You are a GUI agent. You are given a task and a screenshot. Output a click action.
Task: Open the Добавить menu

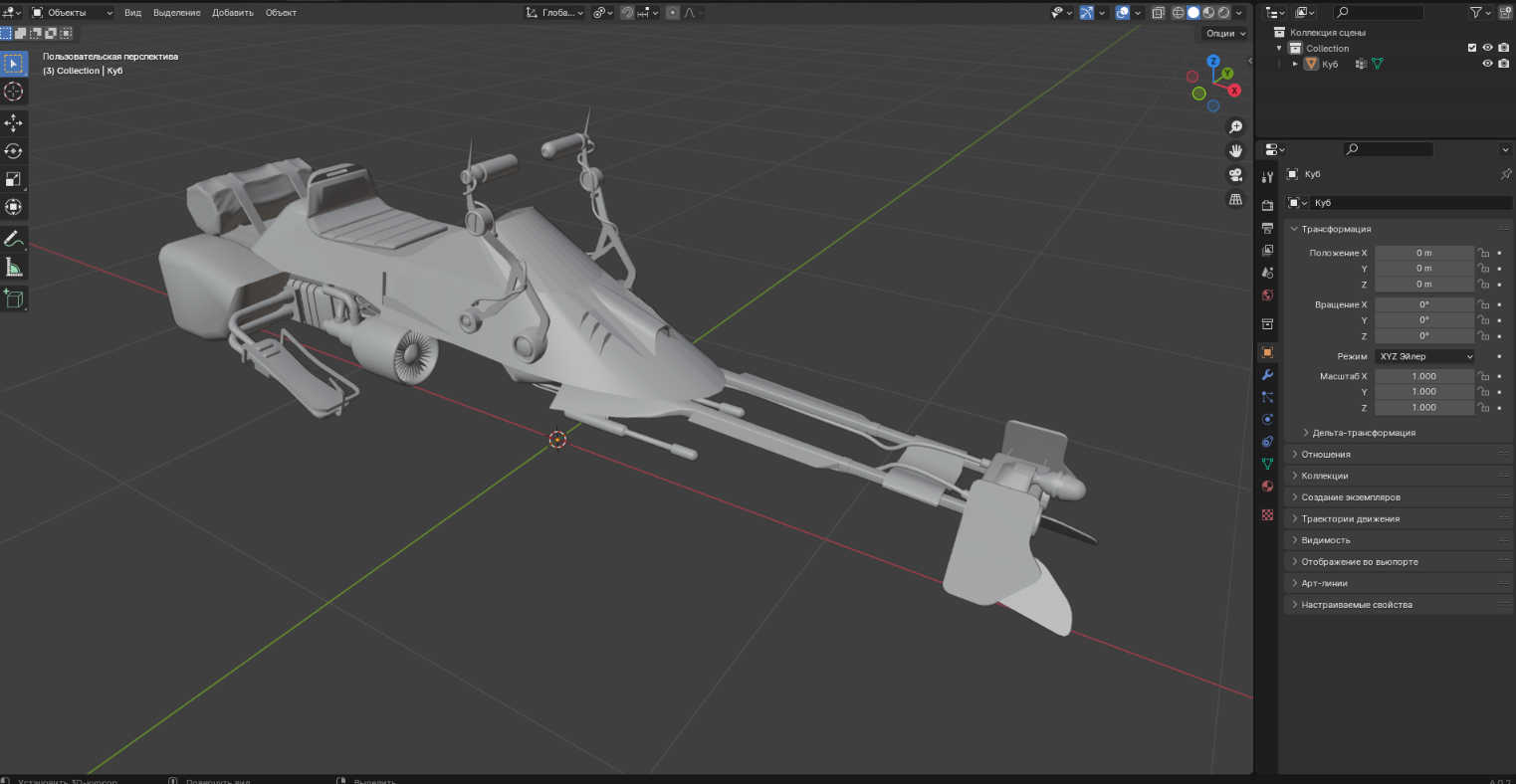click(x=232, y=13)
